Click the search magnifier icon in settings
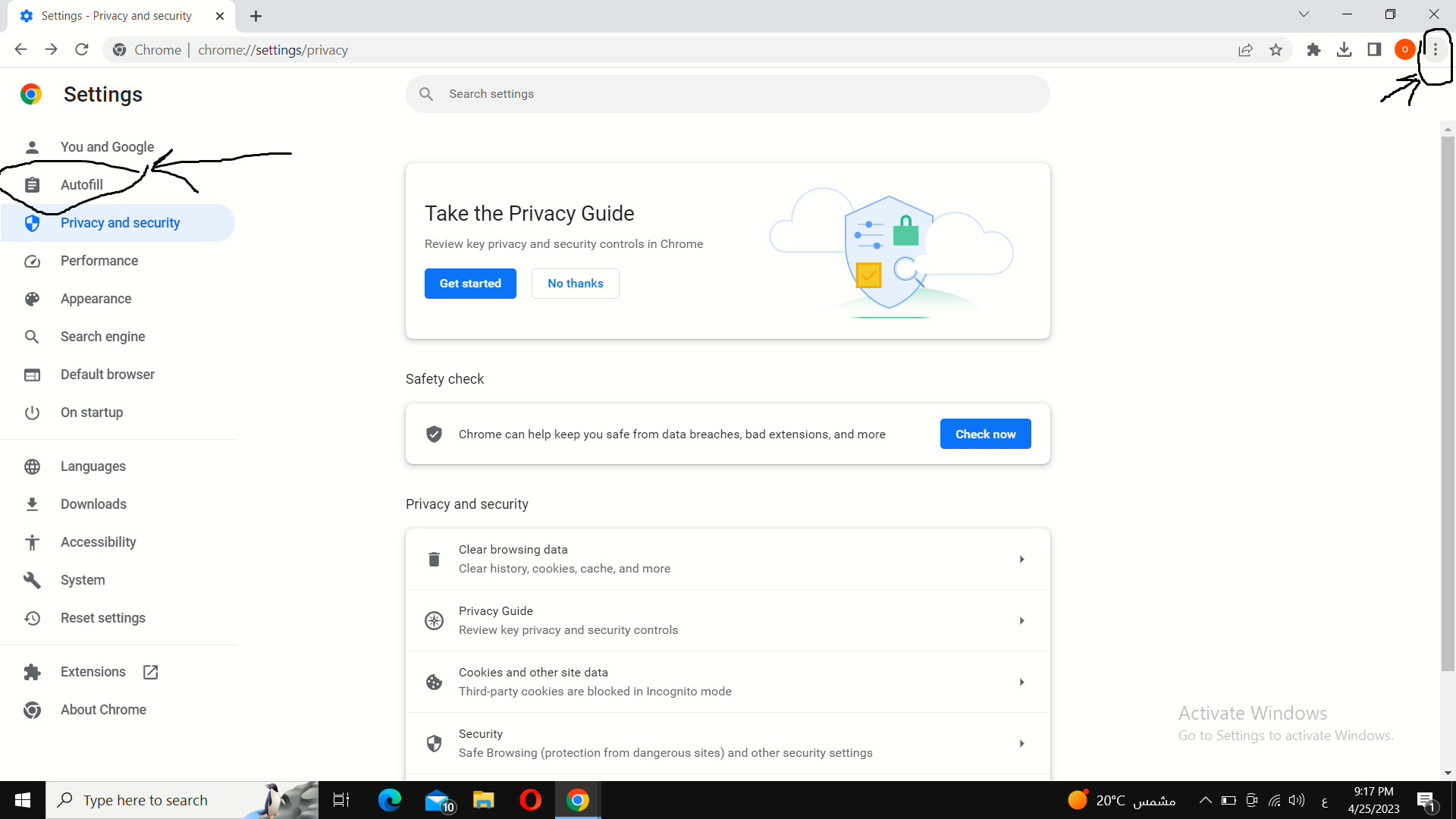This screenshot has height=819, width=1456. 426,94
